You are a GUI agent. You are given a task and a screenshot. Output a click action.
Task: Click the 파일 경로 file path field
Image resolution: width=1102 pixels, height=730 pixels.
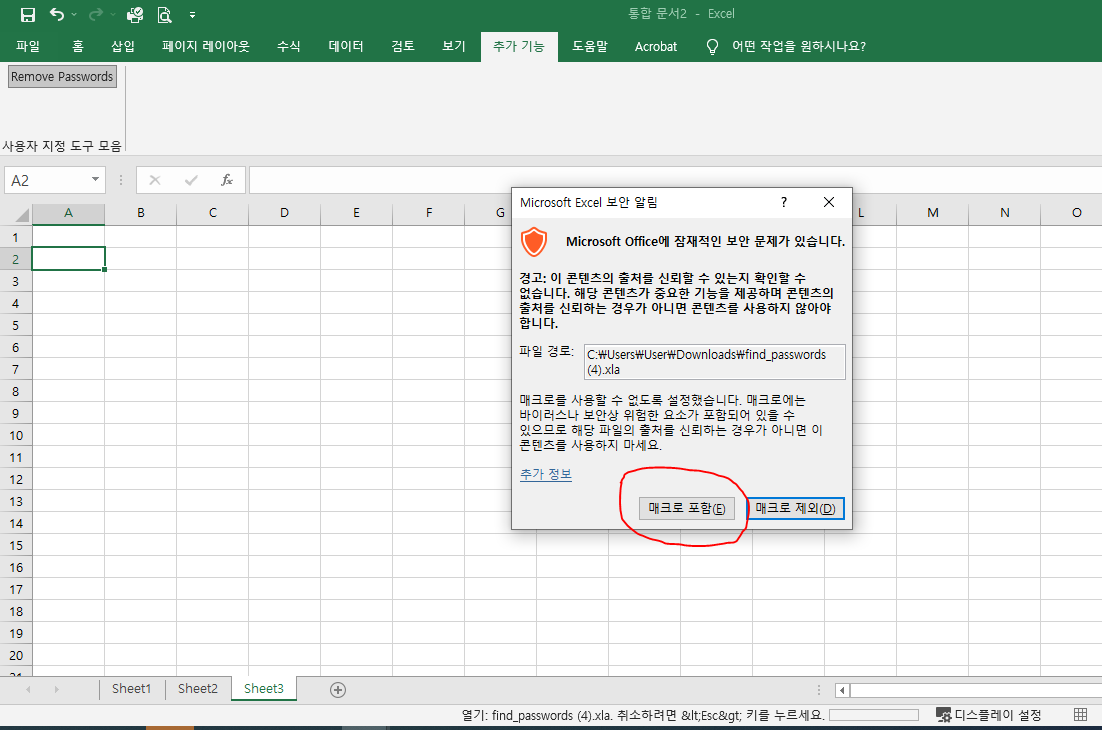point(714,362)
